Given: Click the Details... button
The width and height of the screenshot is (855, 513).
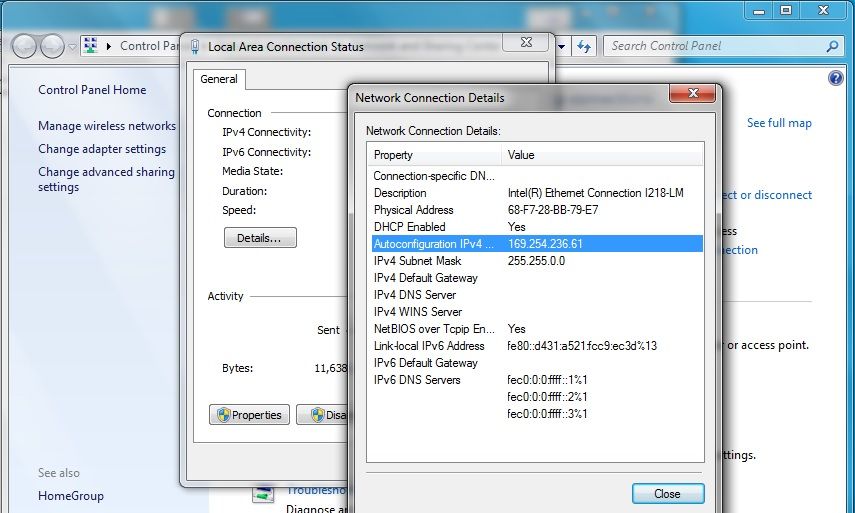Looking at the screenshot, I should coord(260,238).
